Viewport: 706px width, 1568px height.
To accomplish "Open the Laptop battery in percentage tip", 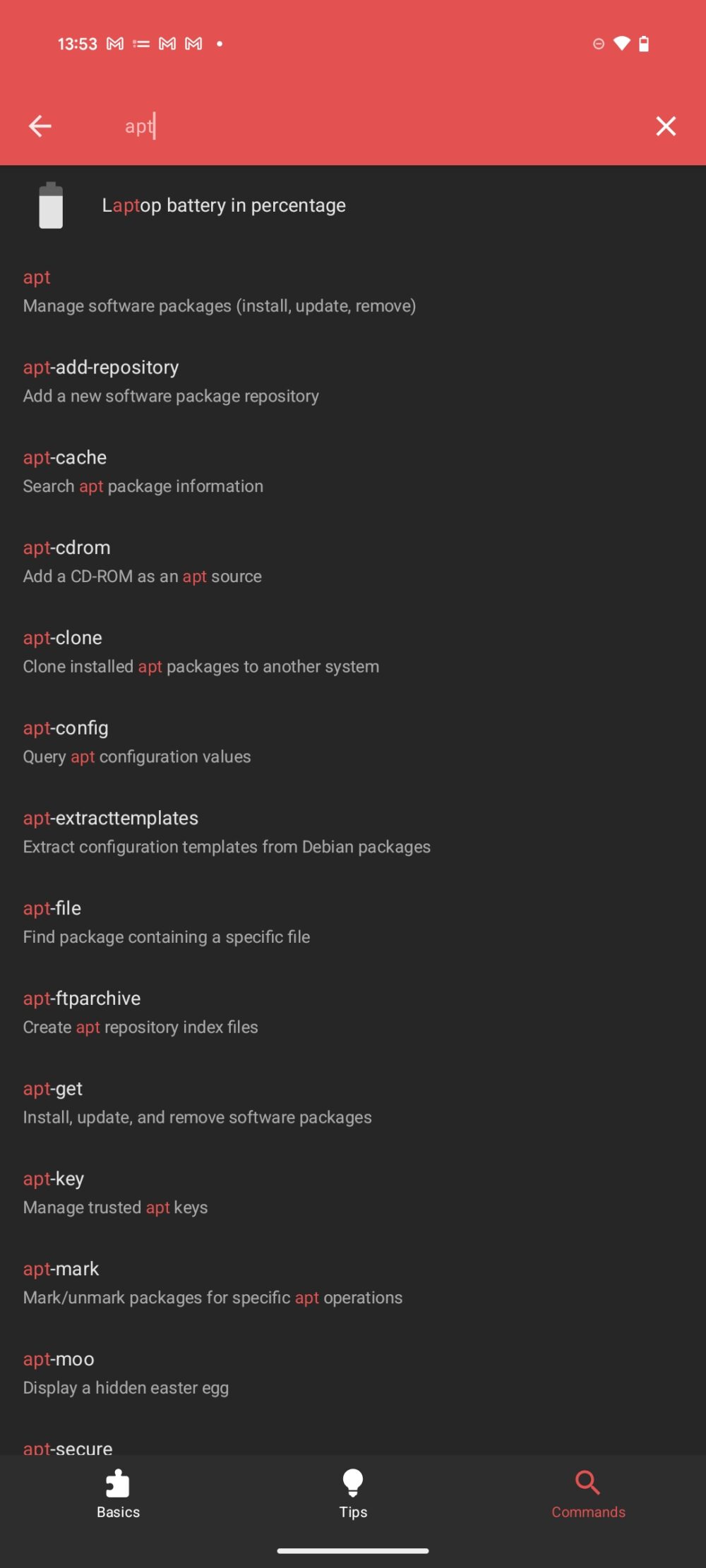I will [222, 205].
